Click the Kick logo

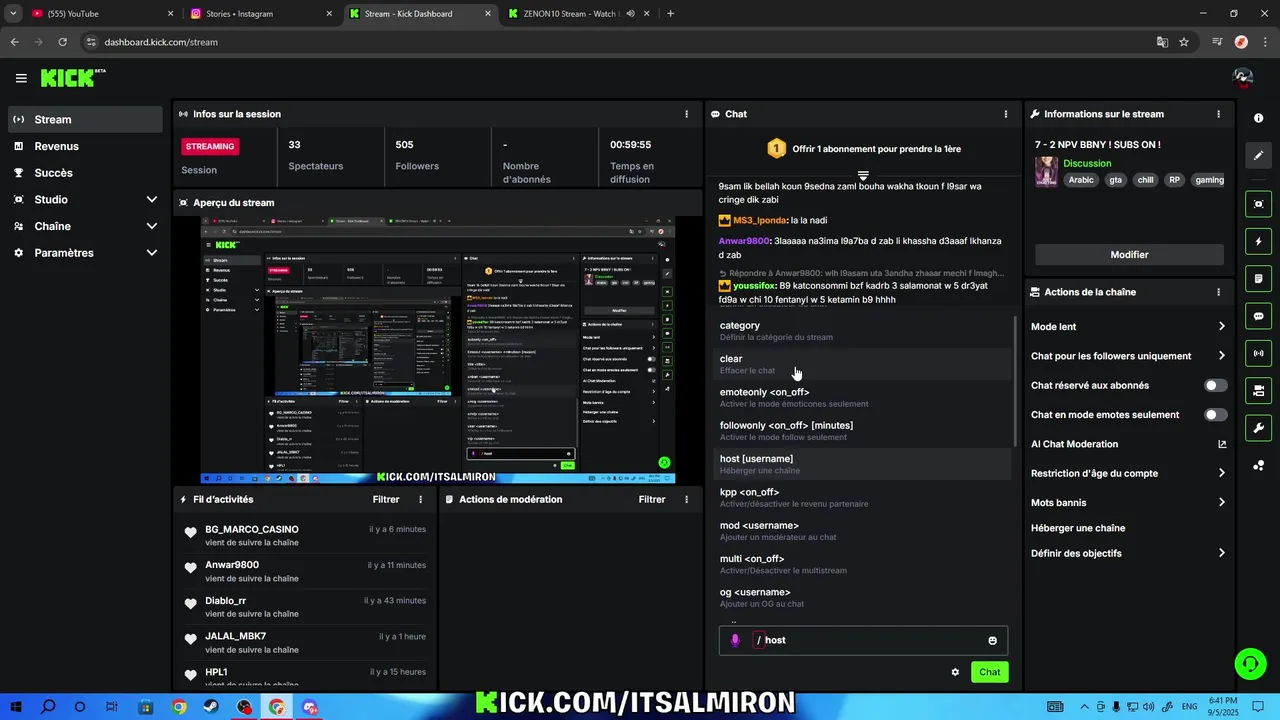pos(73,78)
